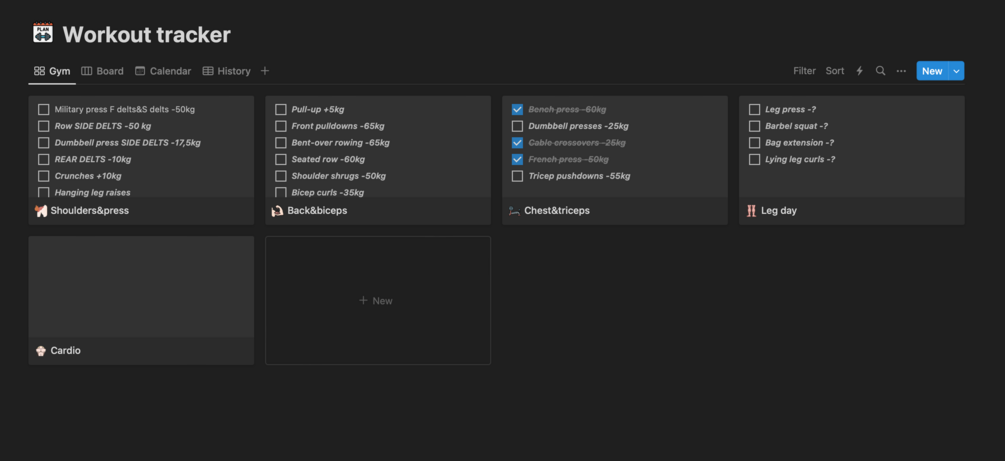Screen dimensions: 1005x461
Task: Check Military press F delts&S delts -50kg
Action: pyautogui.click(x=44, y=110)
